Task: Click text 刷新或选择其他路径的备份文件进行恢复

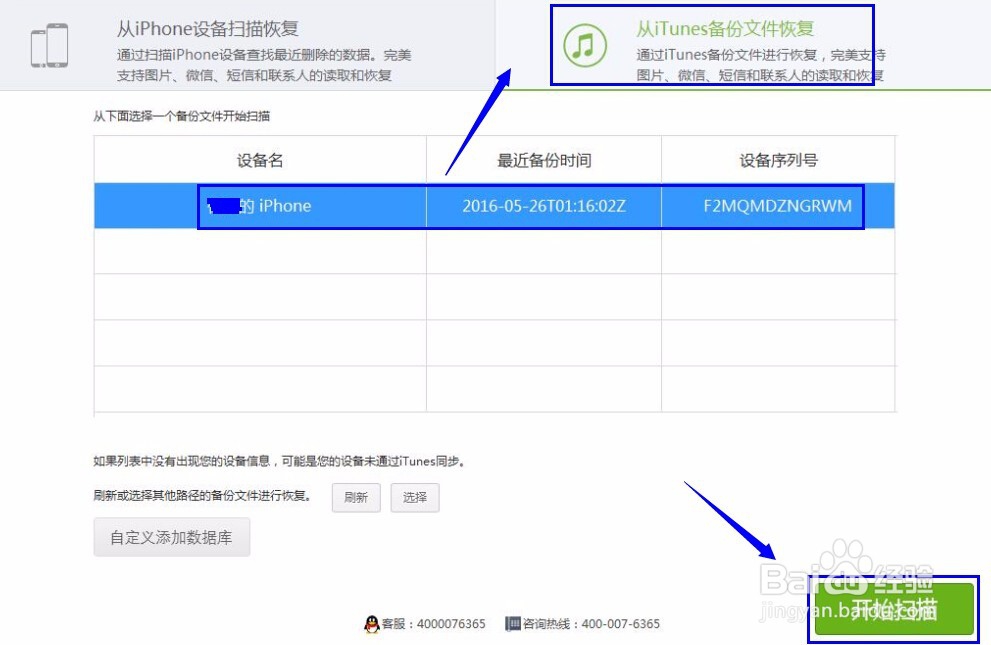Action: pos(202,496)
